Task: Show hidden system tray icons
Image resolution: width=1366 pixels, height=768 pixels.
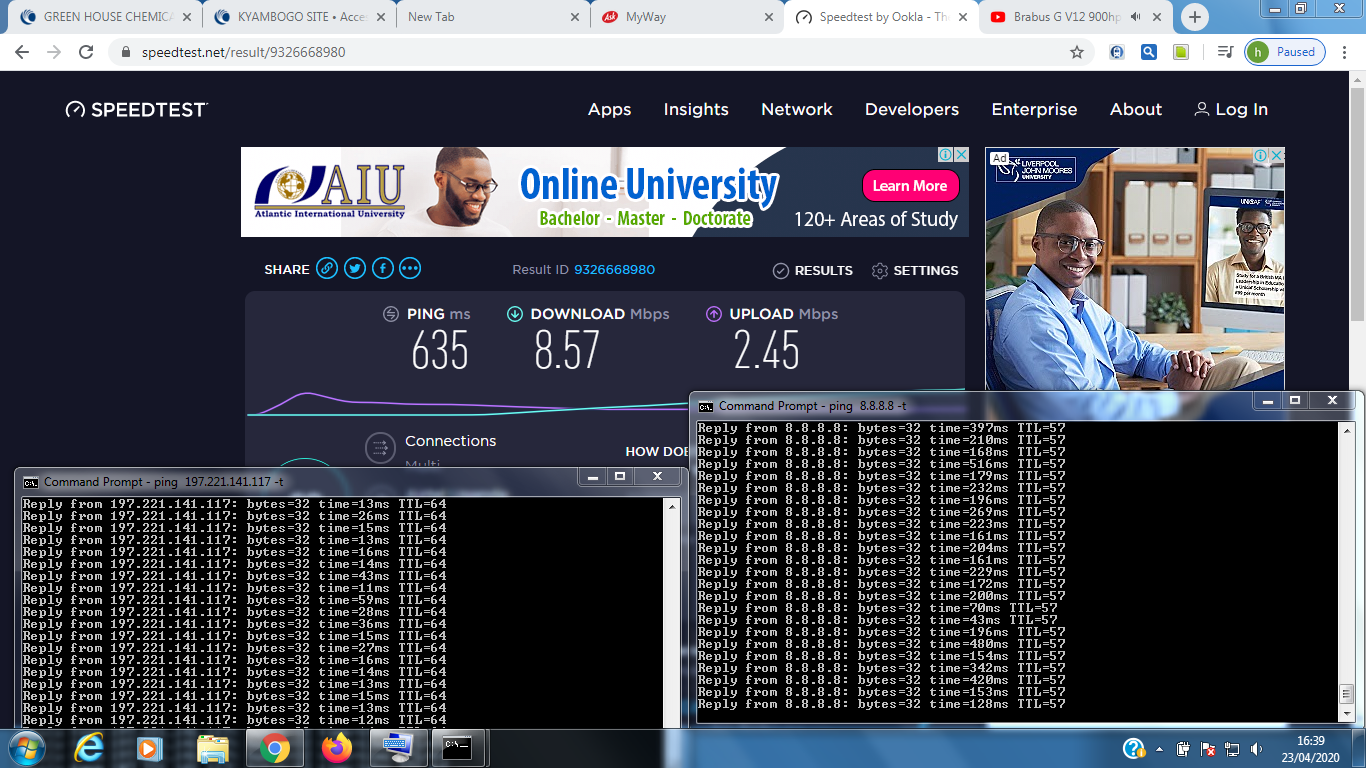Action: pos(1159,748)
